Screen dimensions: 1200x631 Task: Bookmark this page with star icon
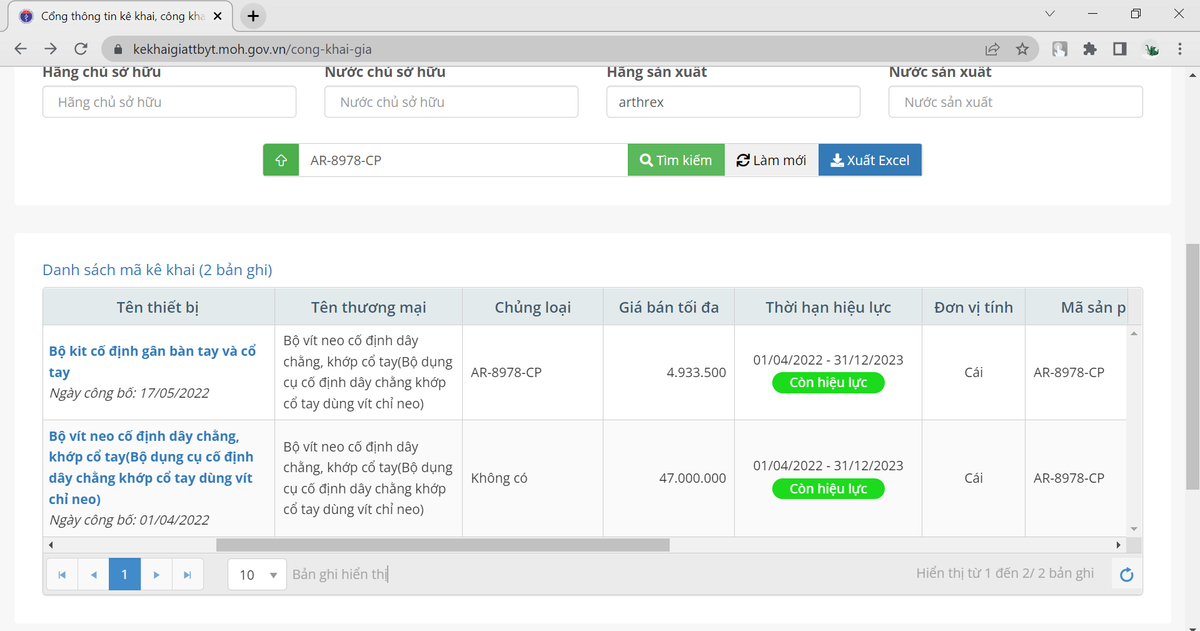click(1022, 49)
